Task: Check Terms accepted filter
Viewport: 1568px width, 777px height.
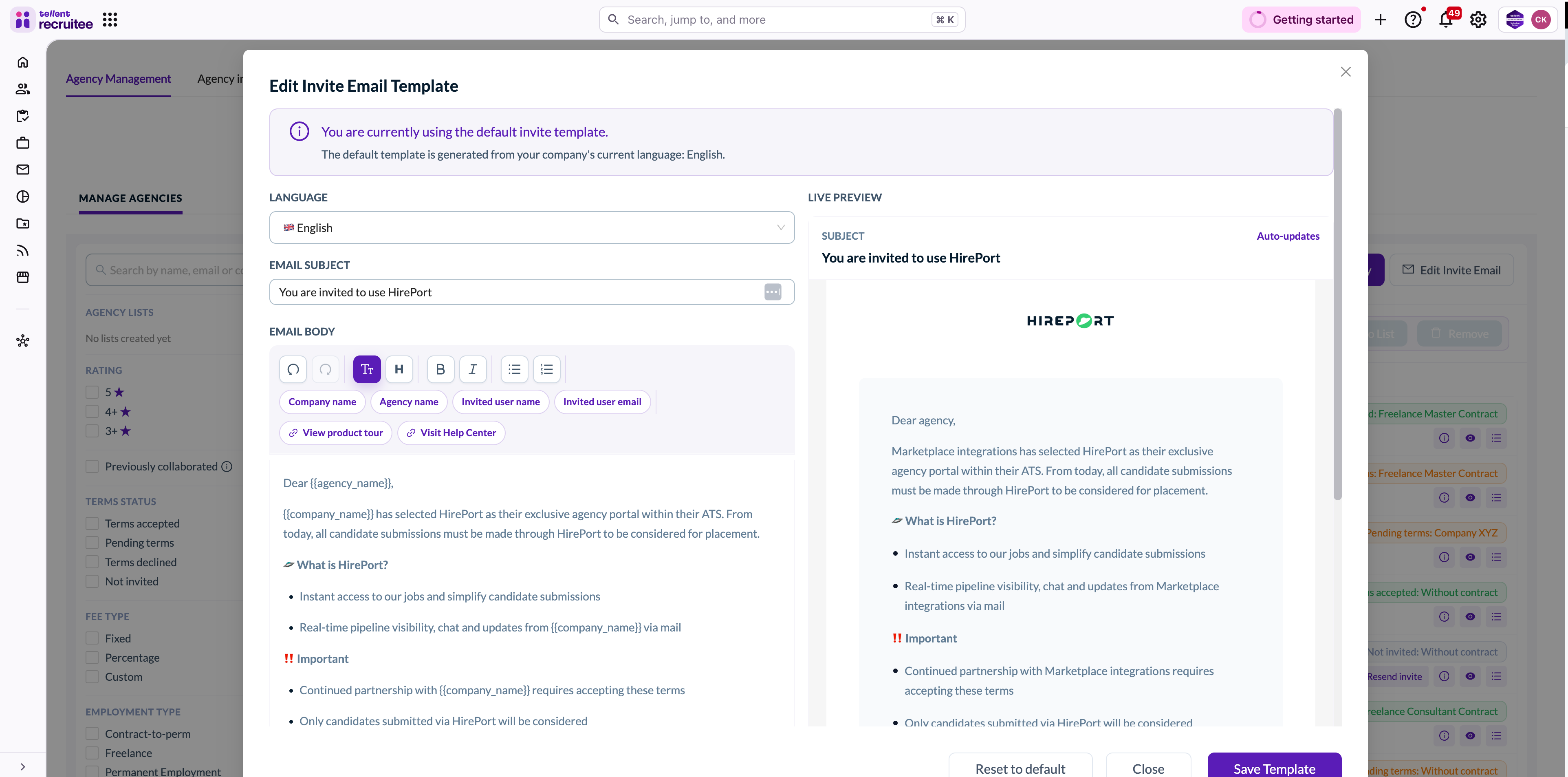Action: point(92,524)
